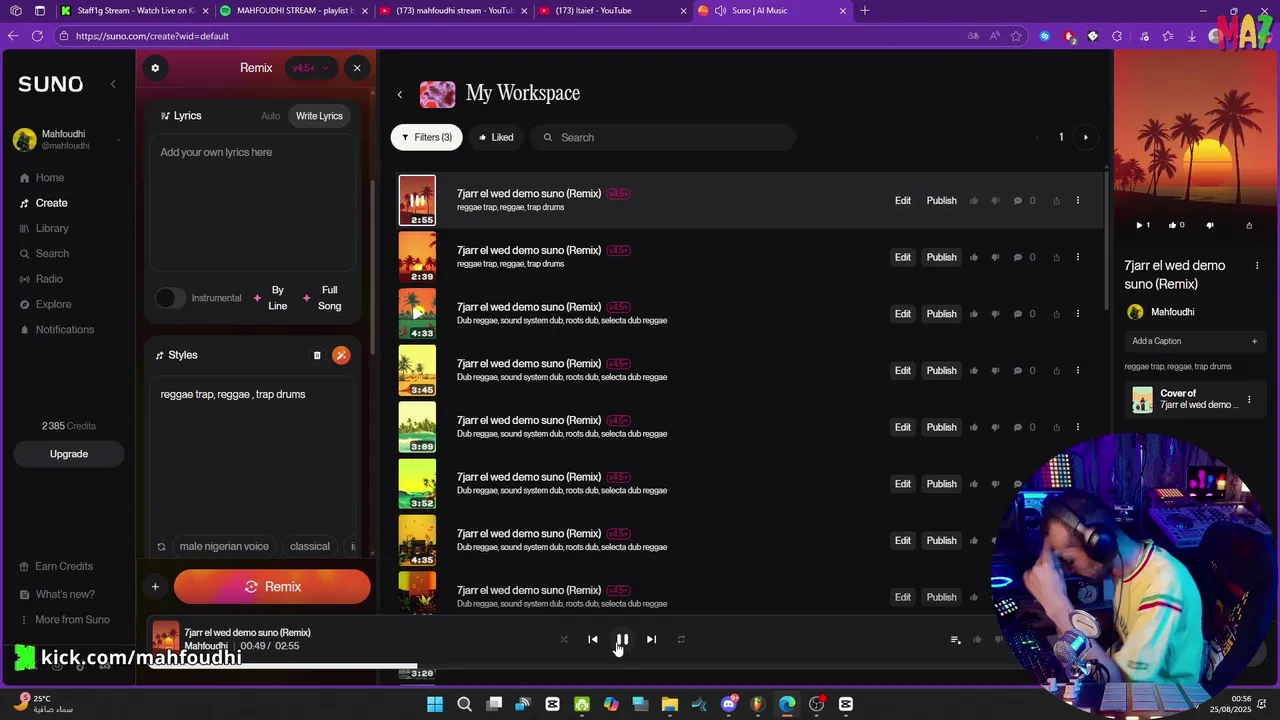Click the lyrics text area
The height and width of the screenshot is (720, 1280).
[252, 203]
